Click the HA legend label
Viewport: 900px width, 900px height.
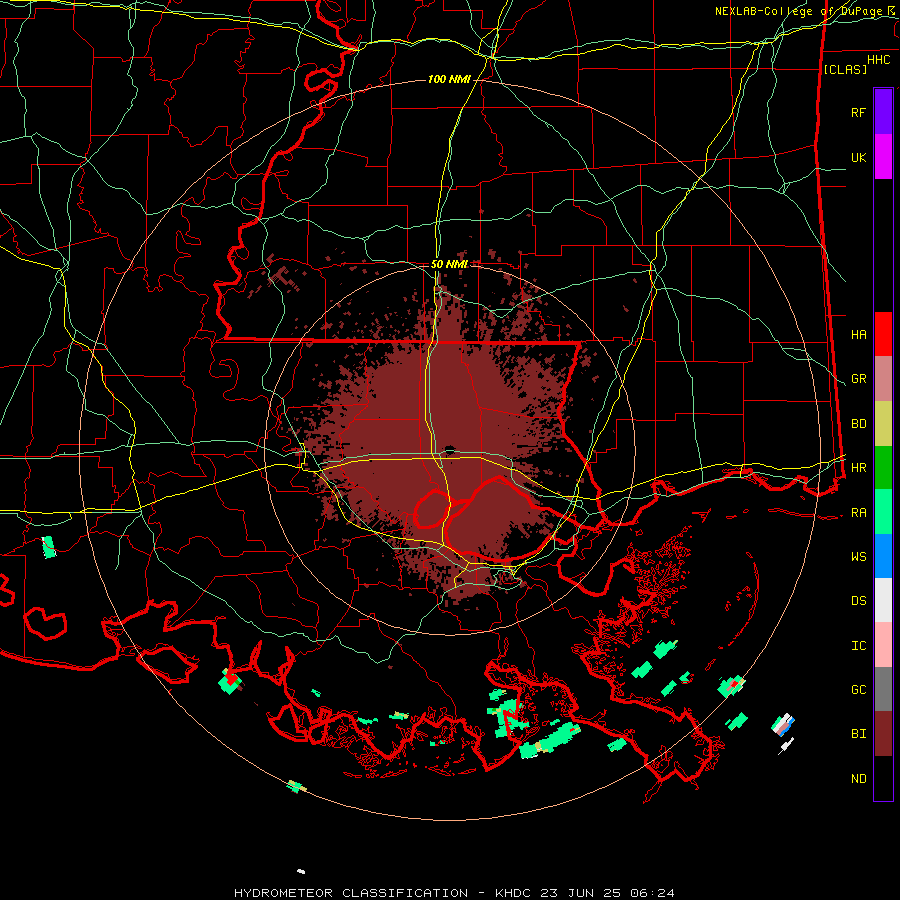click(858, 335)
